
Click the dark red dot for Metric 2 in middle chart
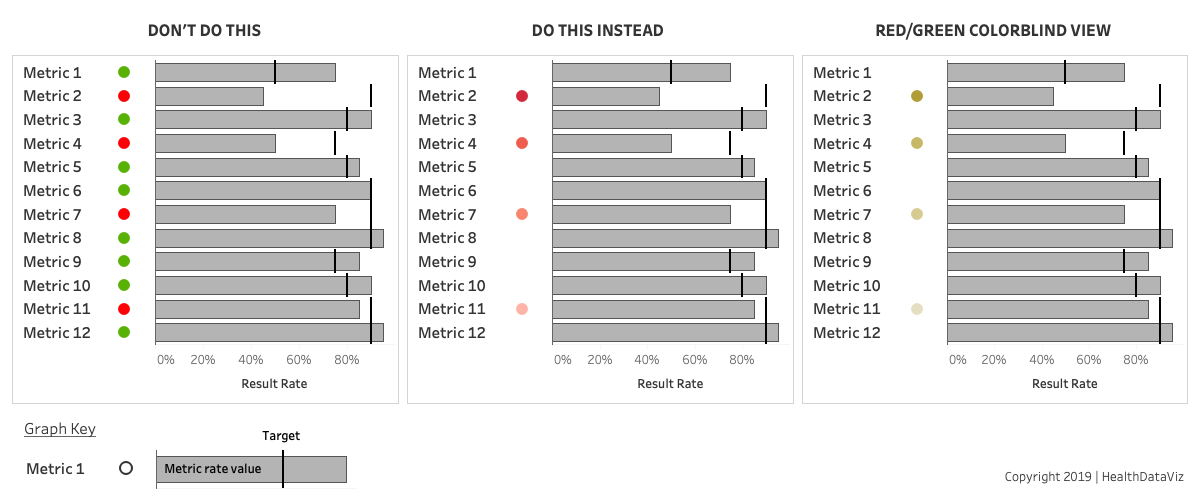click(x=521, y=96)
